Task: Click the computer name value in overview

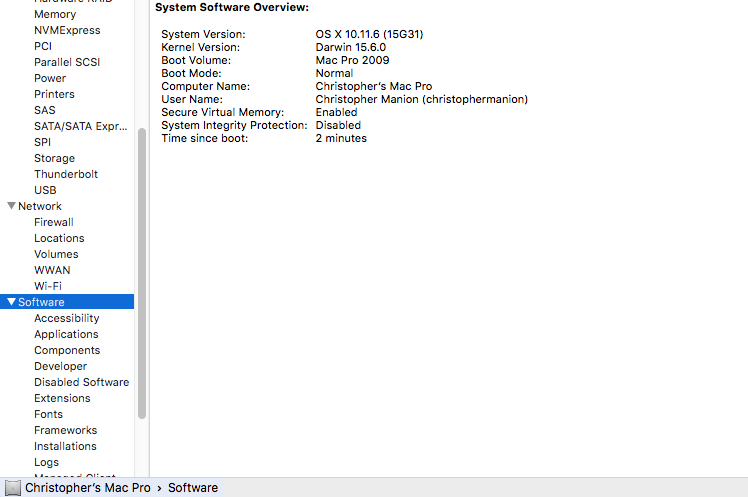Action: [x=374, y=86]
